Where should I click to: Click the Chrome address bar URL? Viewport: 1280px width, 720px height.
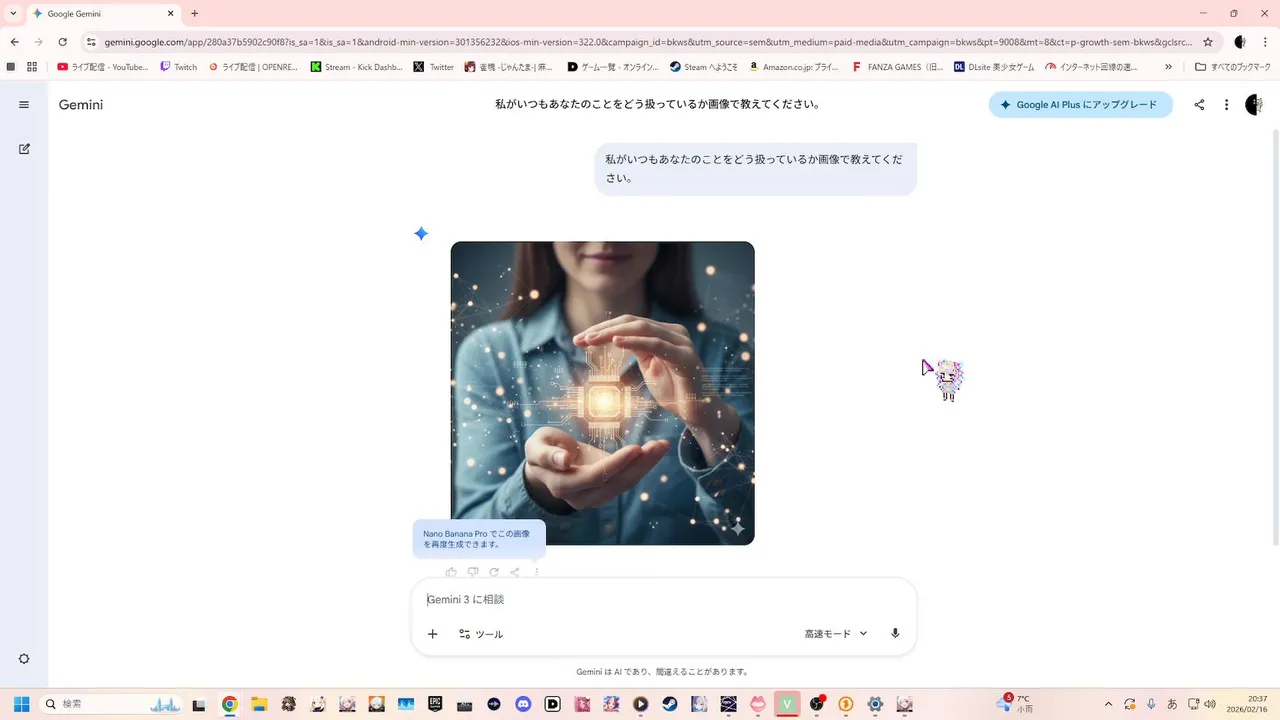648,42
